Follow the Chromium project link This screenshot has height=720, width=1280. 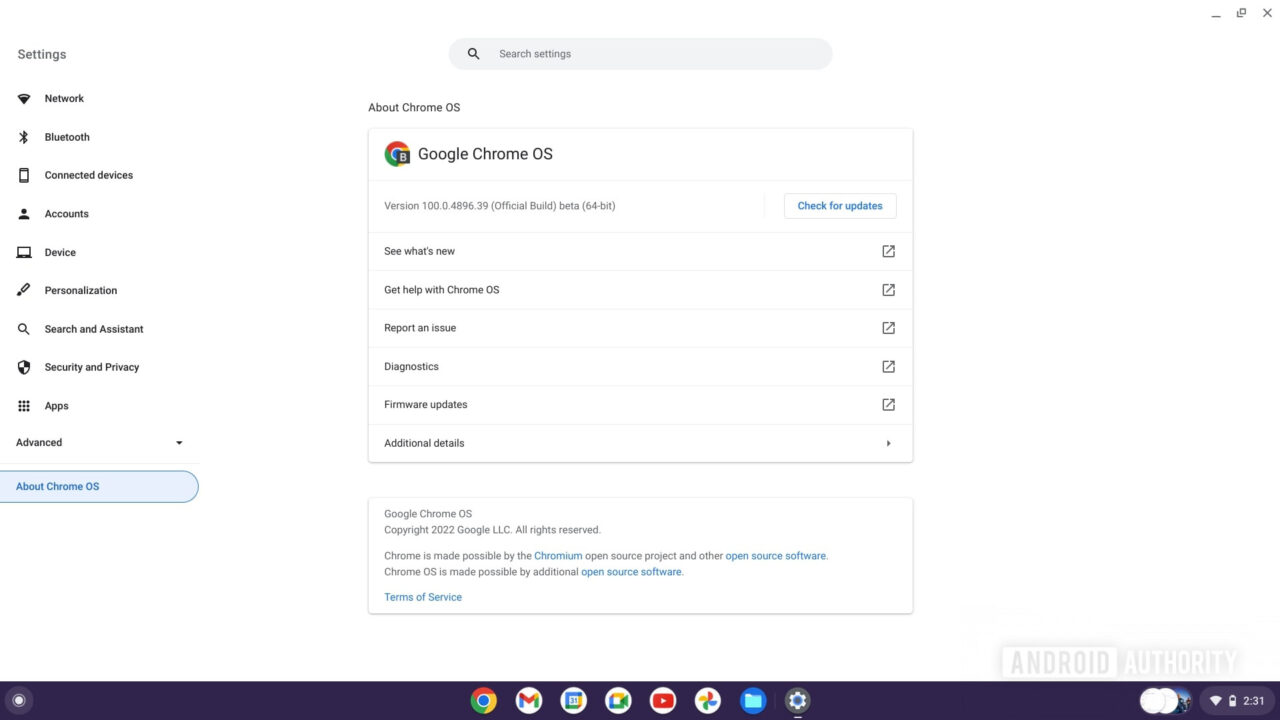coord(558,555)
